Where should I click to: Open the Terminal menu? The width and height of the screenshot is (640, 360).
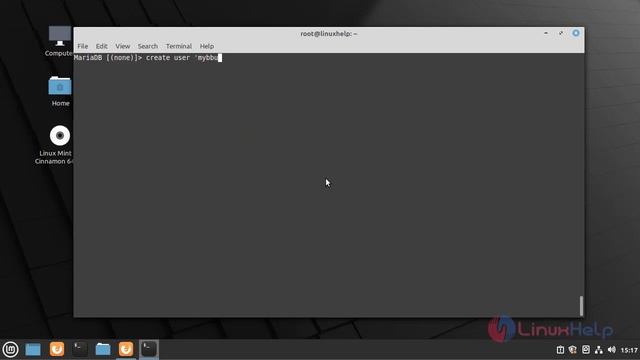click(179, 46)
